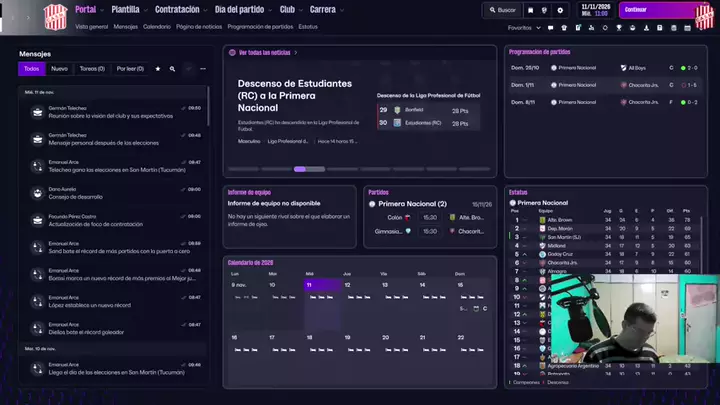The width and height of the screenshot is (720, 405).
Task: Click the club shield icon in top bar
Action: [x=544, y=10]
